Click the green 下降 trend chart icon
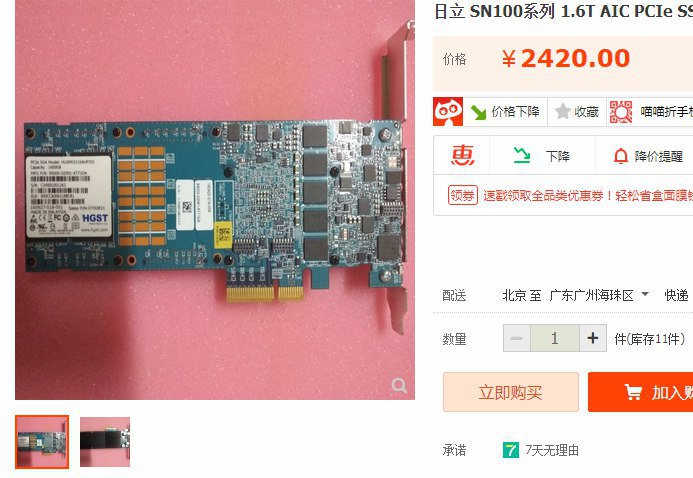This screenshot has width=693, height=478. coord(522,156)
